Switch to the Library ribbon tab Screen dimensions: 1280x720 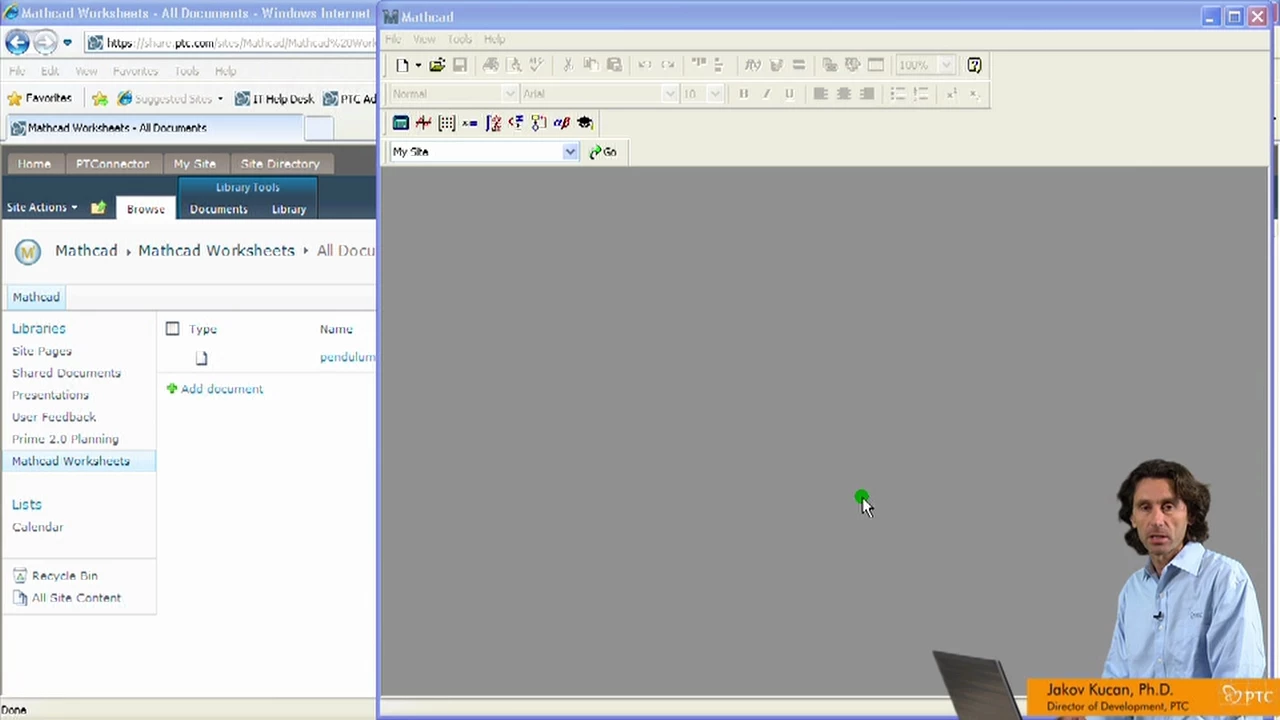click(288, 209)
